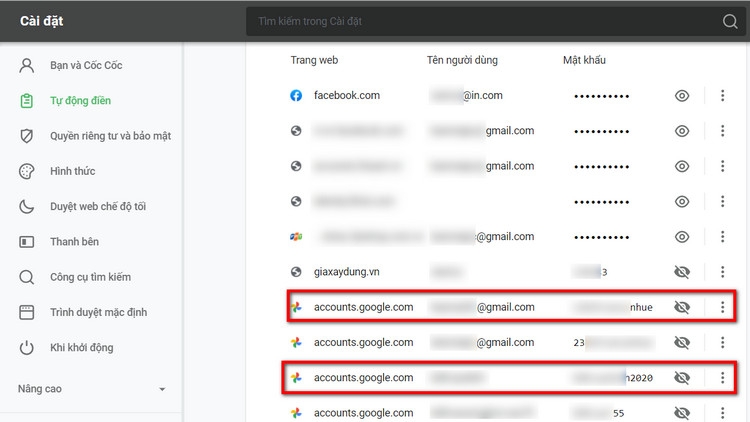Open more actions for second blurred gmail.com row
The image size is (750, 422).
point(722,167)
